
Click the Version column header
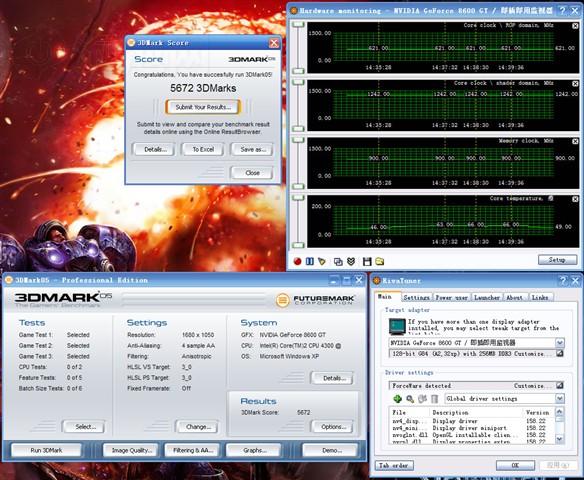[539, 412]
